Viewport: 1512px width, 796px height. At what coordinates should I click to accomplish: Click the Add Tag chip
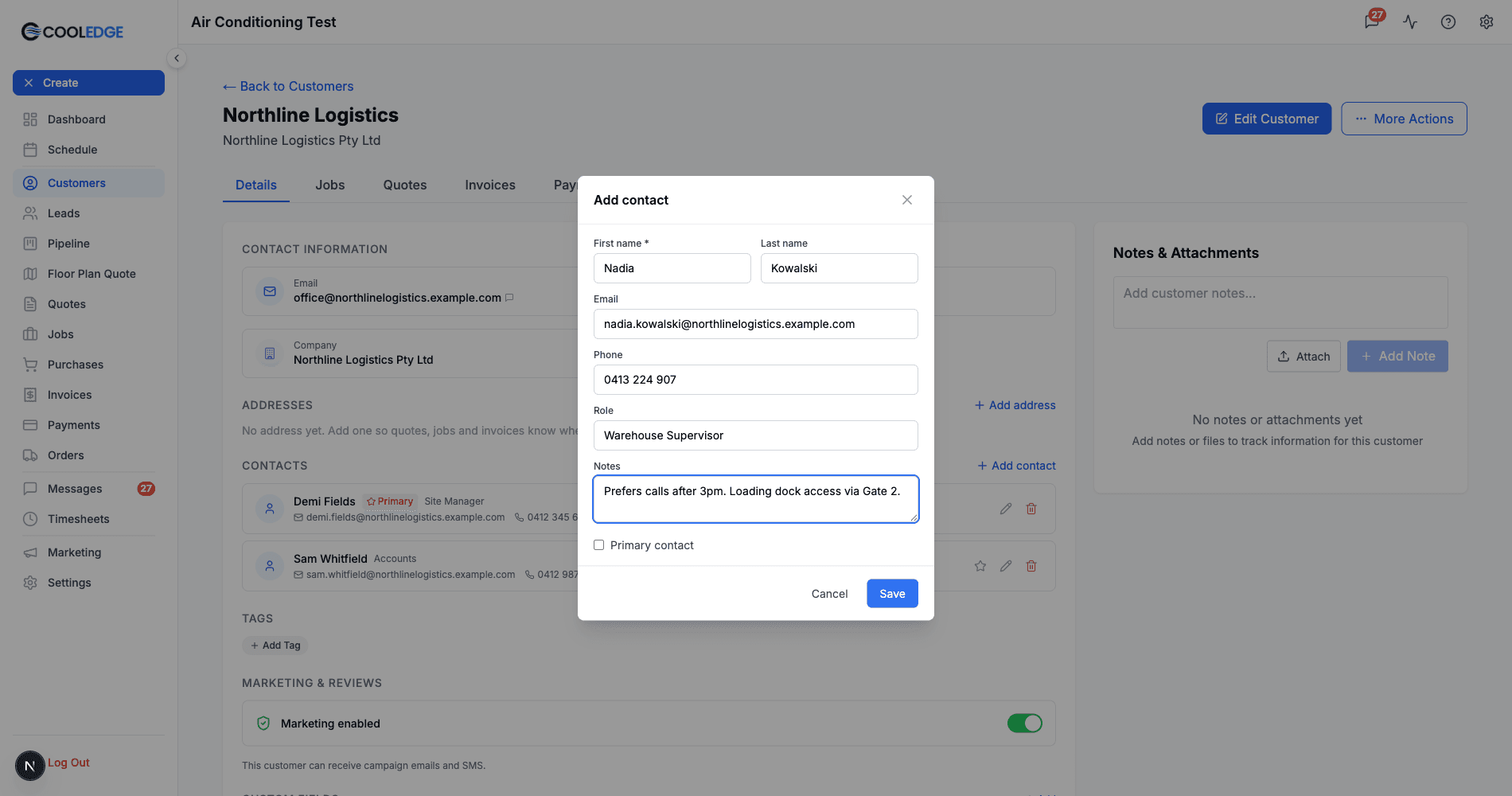pyautogui.click(x=275, y=646)
